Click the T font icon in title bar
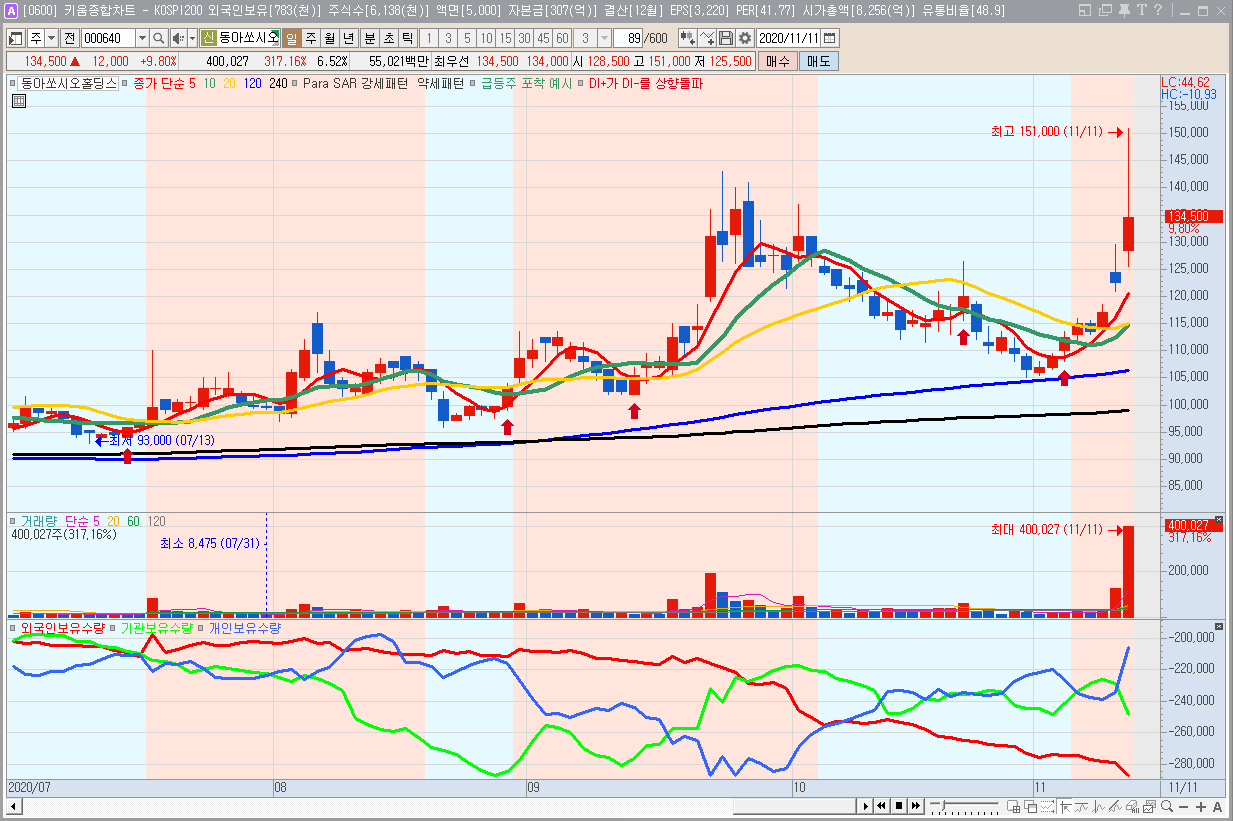Screen dimensions: 1233x821 click(1141, 11)
